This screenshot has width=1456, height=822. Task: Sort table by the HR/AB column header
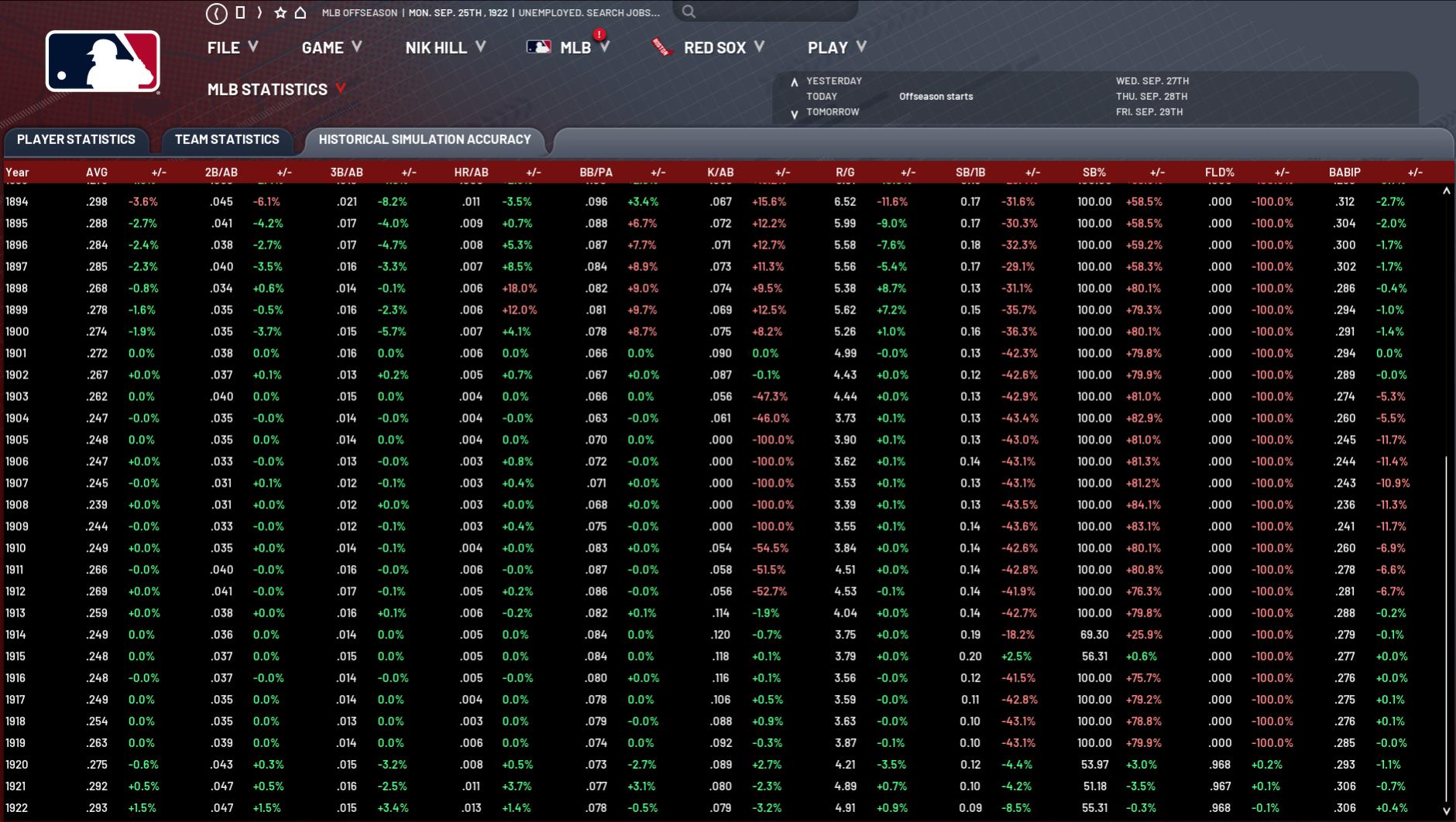click(471, 172)
